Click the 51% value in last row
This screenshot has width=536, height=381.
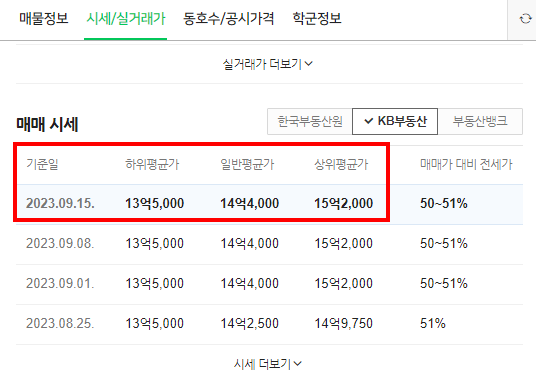pos(433,323)
